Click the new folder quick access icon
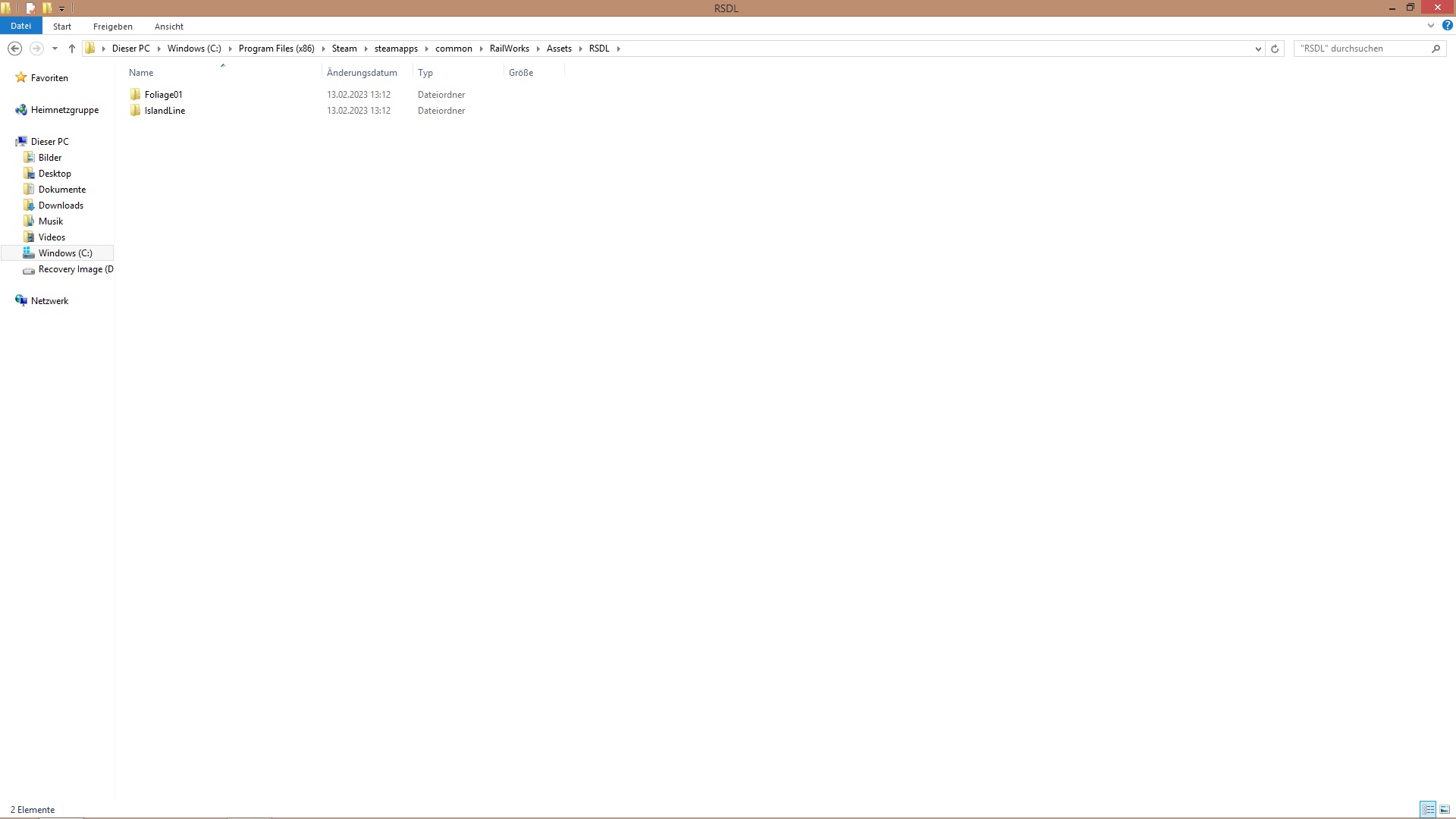The width and height of the screenshot is (1456, 819). [x=47, y=8]
